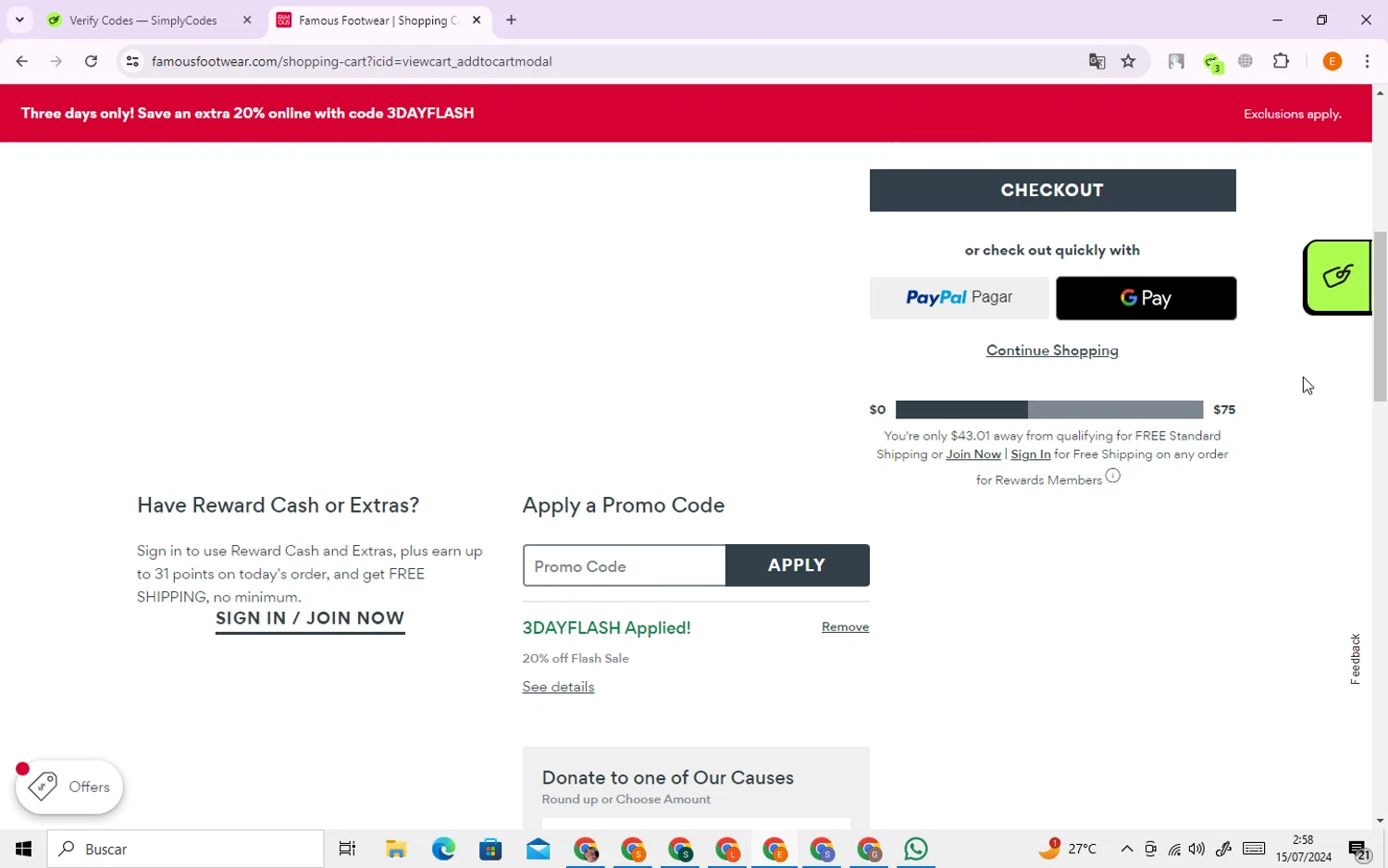Click the 3DAYFLASH red promo banner text
This screenshot has width=1388, height=868.
tap(247, 113)
